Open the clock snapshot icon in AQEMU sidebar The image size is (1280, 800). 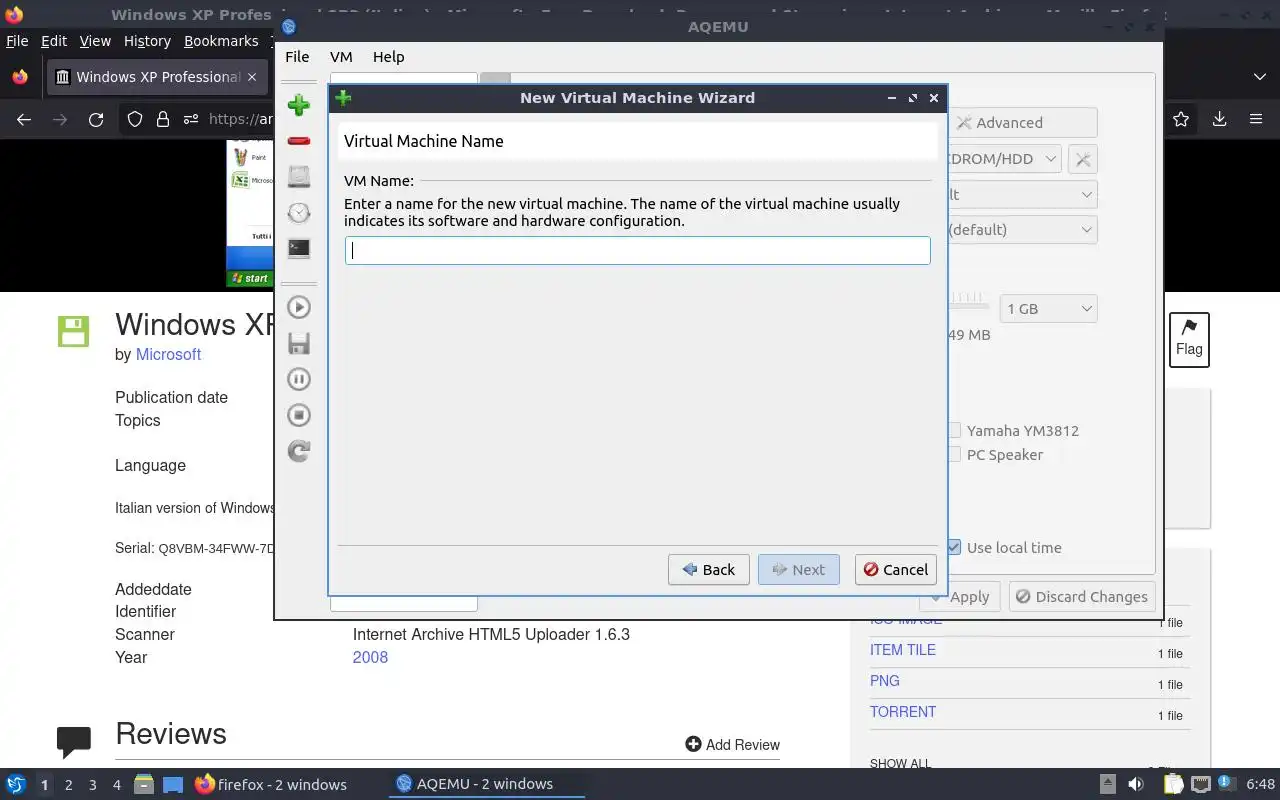pyautogui.click(x=298, y=213)
